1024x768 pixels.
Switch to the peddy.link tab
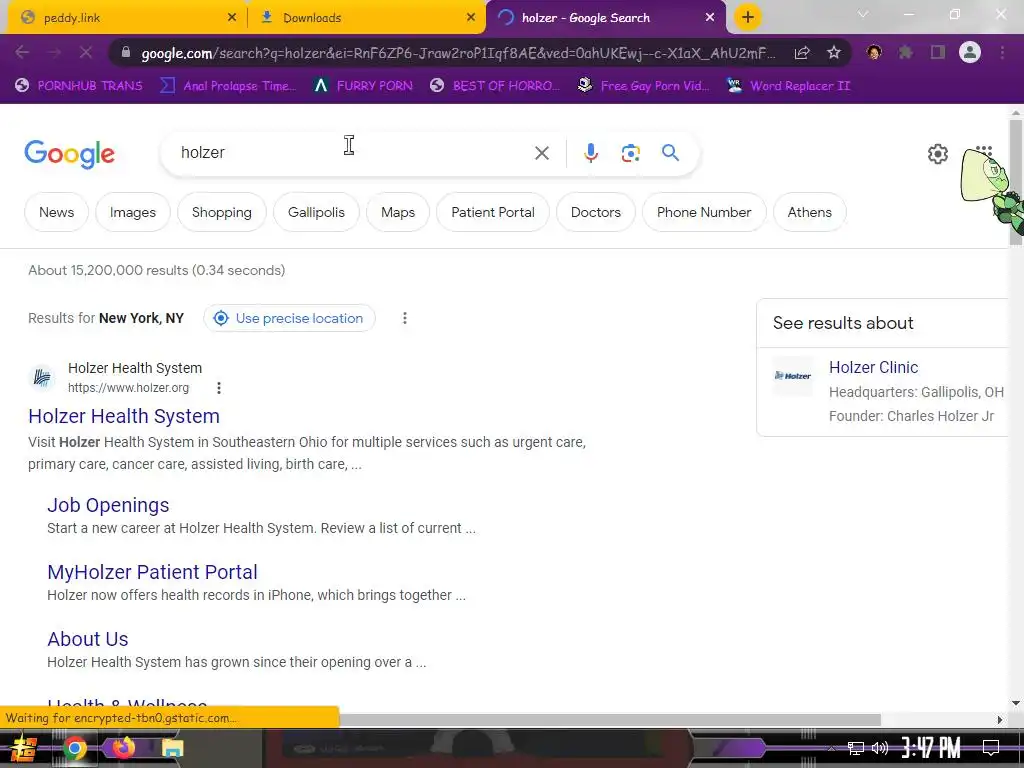tap(123, 18)
